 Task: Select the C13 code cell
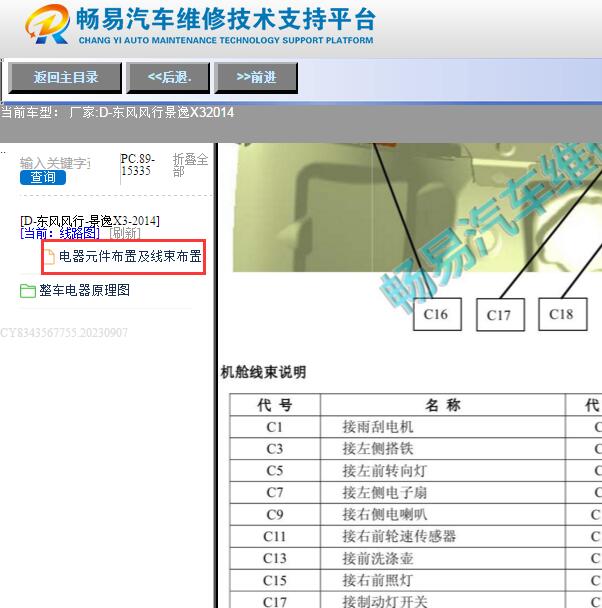coord(275,558)
